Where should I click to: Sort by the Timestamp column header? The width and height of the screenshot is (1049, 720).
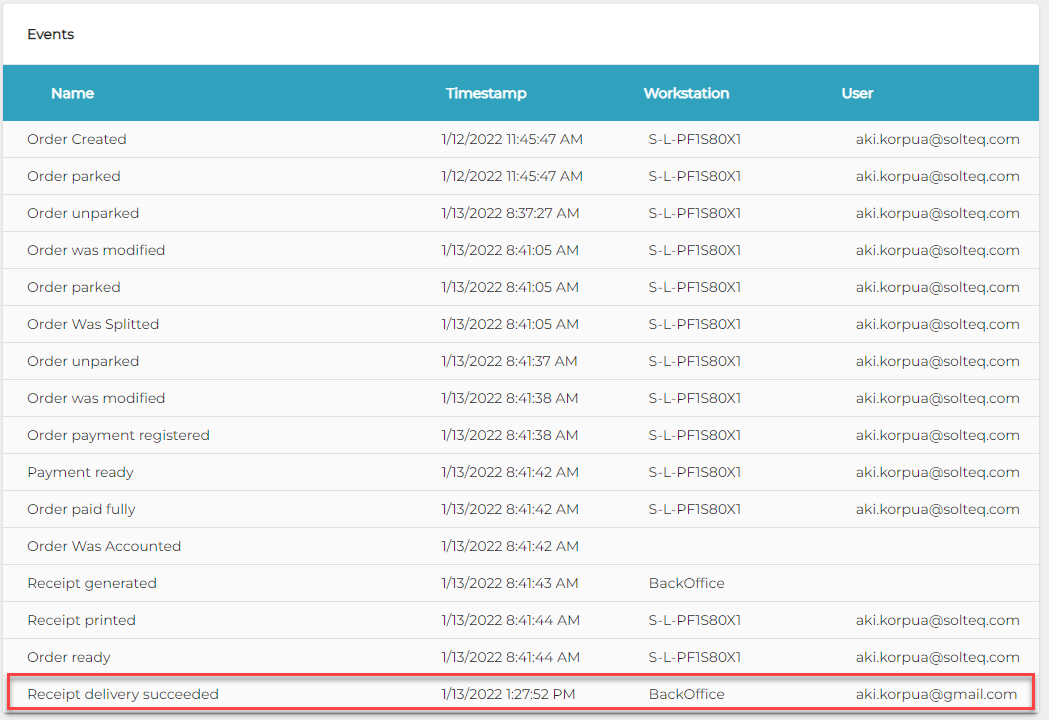[x=486, y=93]
